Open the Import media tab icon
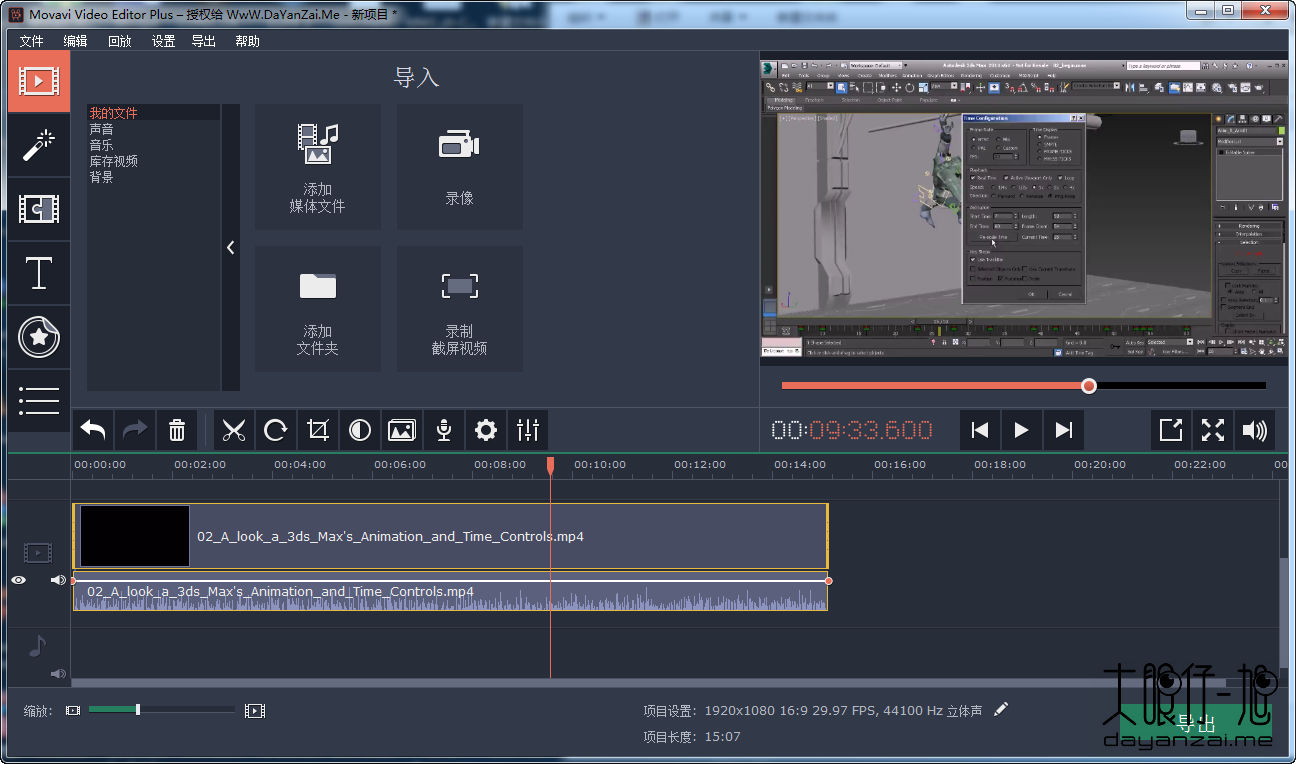Viewport: 1296px width, 764px height. [39, 82]
